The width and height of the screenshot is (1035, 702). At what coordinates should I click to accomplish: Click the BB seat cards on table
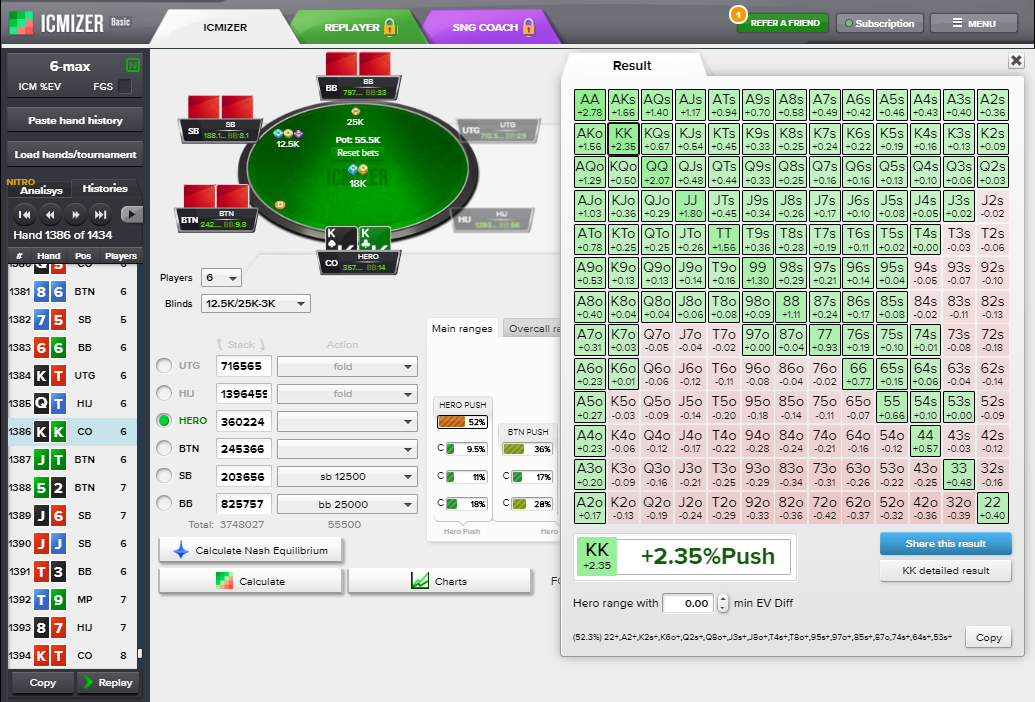tap(358, 65)
